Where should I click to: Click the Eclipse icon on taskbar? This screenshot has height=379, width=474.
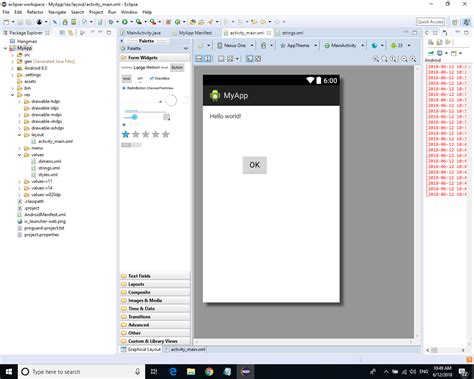[246, 371]
